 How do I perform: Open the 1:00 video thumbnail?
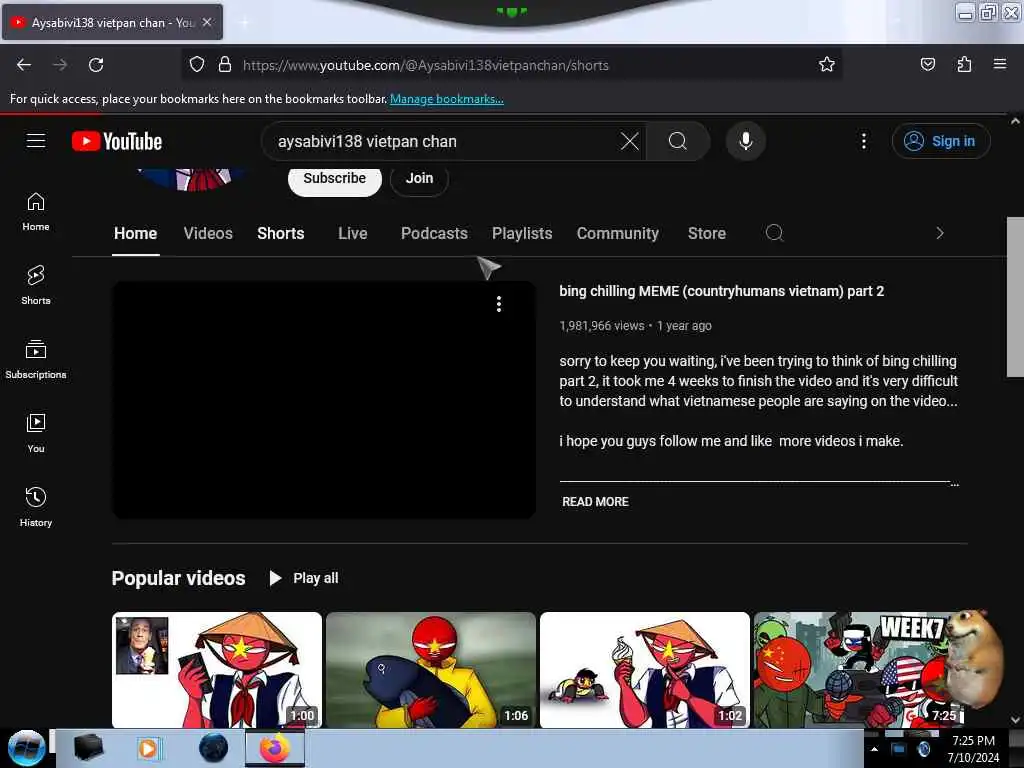[217, 669]
